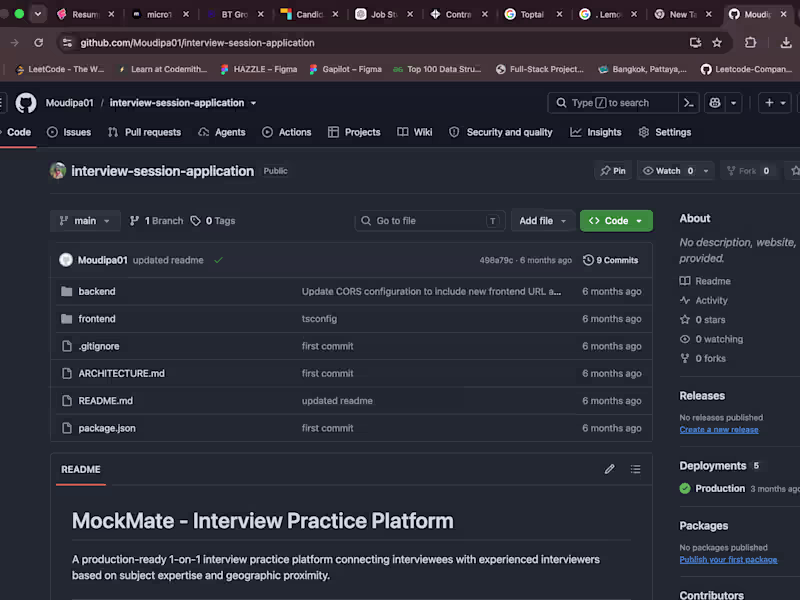Image resolution: width=800 pixels, height=600 pixels.
Task: Click the green check commit status icon
Action: pos(218,261)
